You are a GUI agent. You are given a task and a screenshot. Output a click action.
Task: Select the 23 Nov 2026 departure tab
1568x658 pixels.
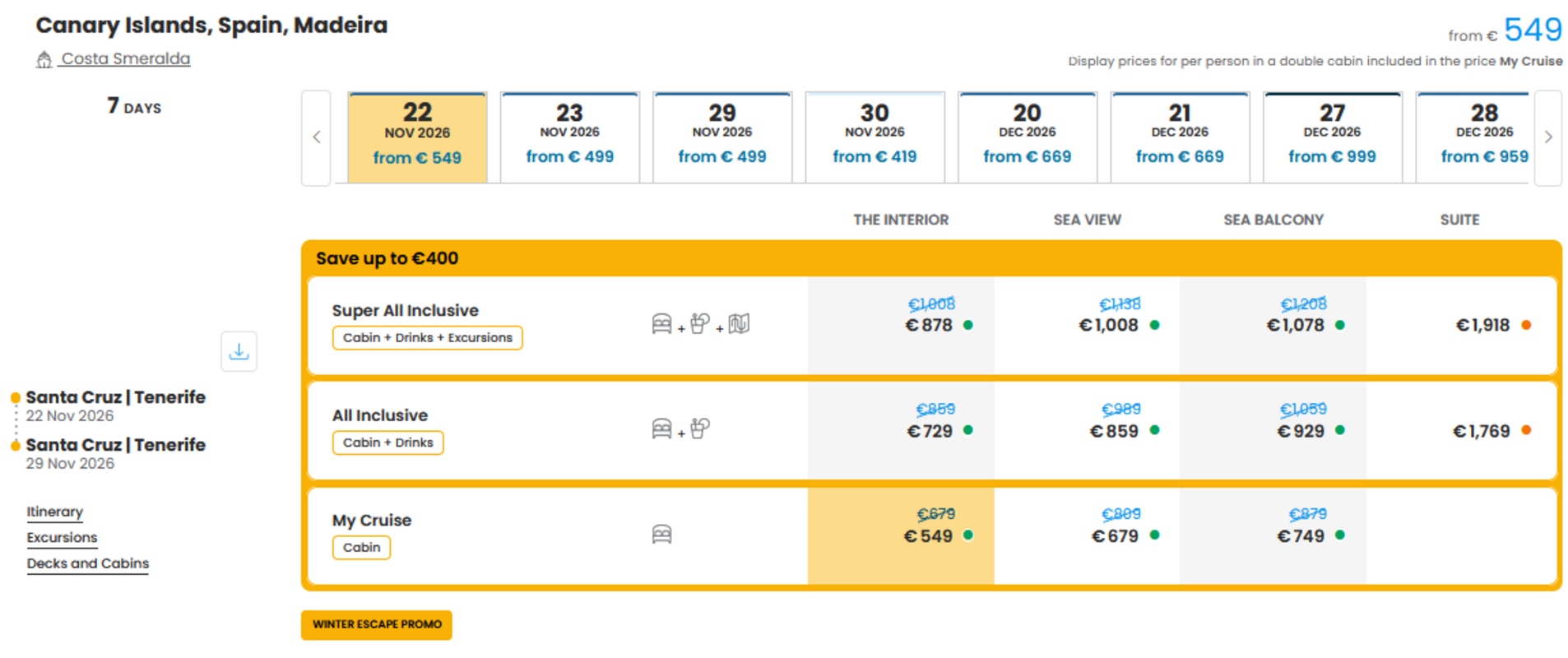(569, 137)
